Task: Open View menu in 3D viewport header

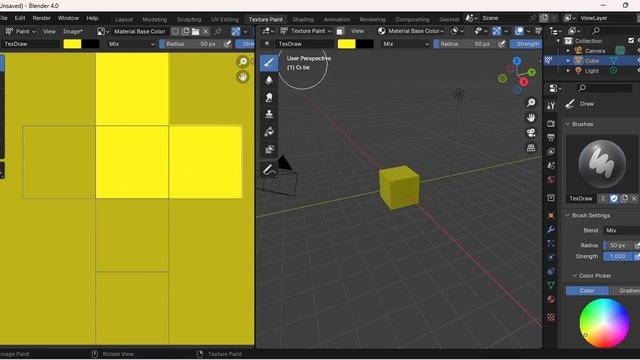Action: tap(357, 31)
